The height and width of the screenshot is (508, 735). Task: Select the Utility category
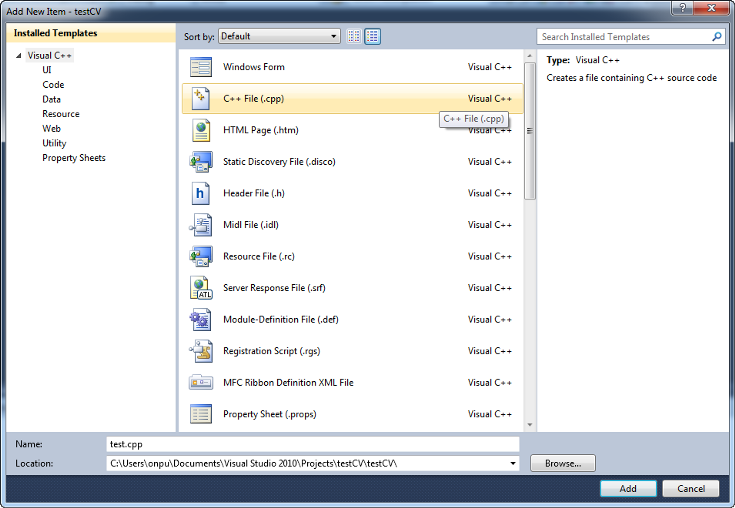click(x=54, y=143)
